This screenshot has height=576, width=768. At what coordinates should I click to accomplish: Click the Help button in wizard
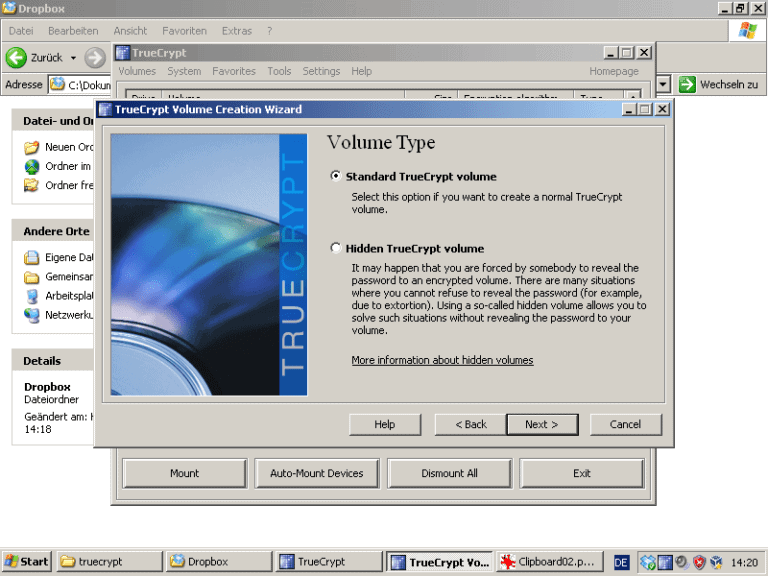tap(385, 424)
